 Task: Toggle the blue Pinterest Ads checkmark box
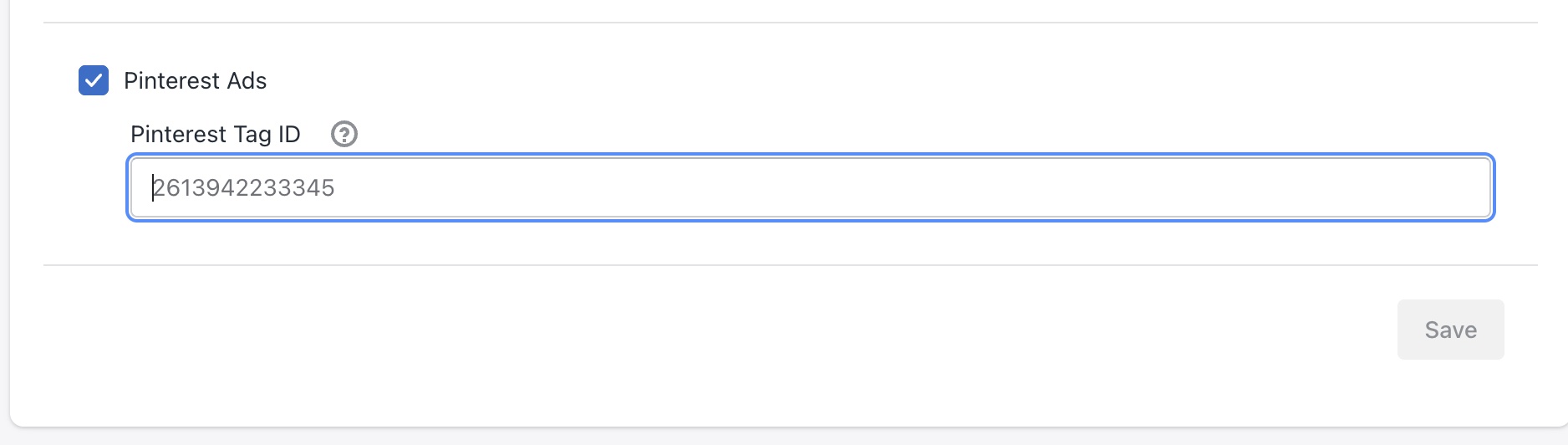94,80
